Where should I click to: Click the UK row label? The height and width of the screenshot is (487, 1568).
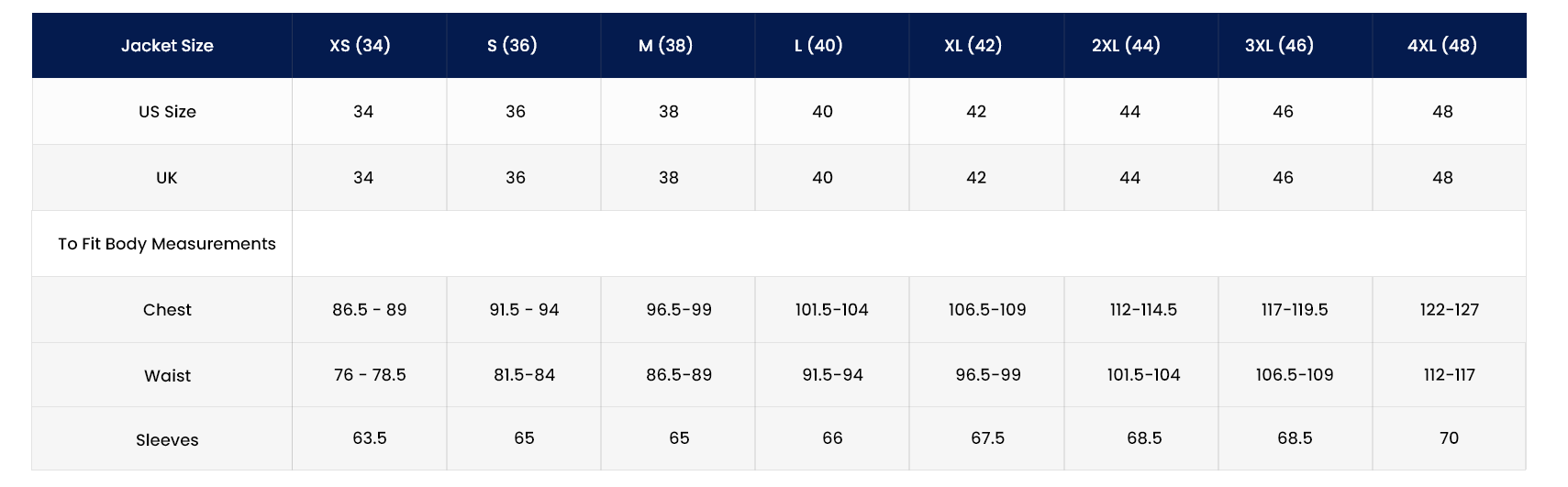166,178
